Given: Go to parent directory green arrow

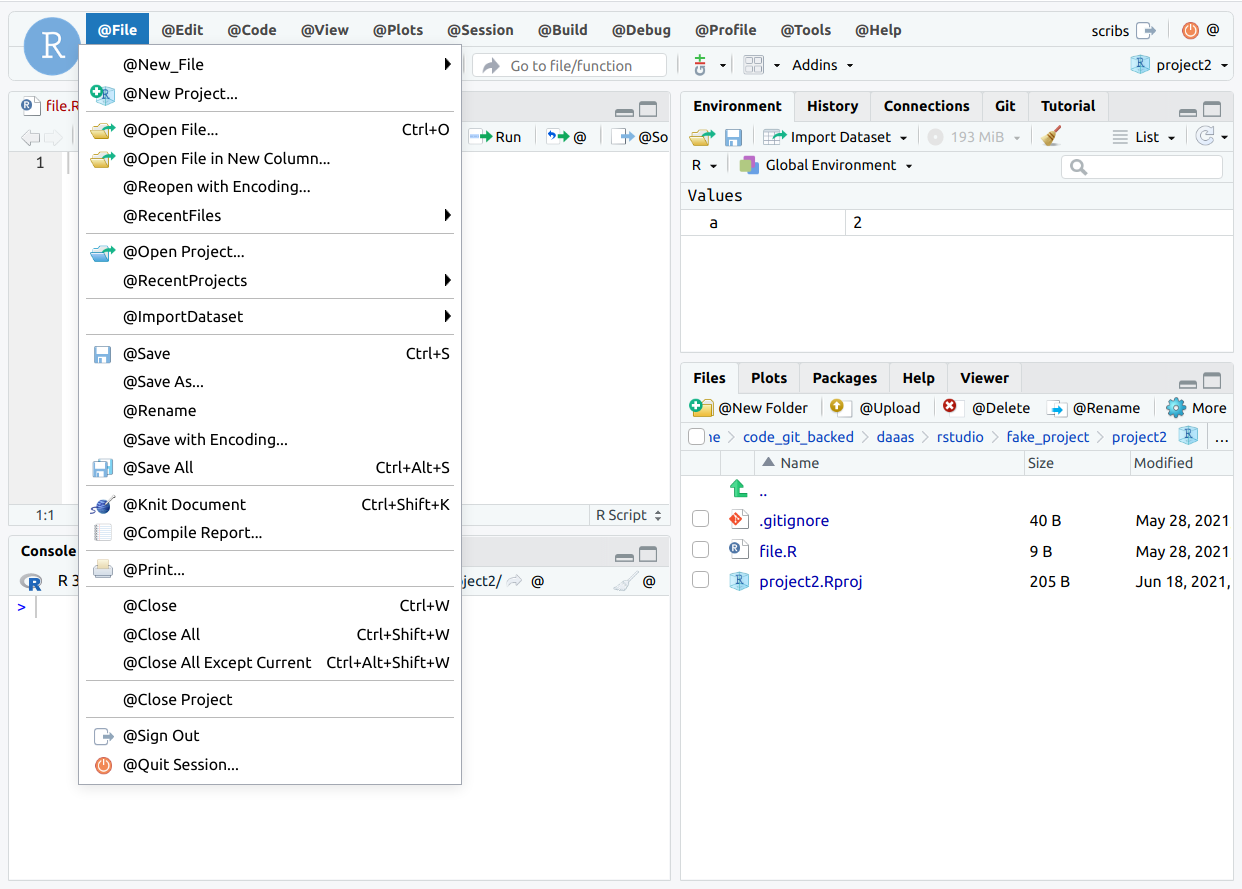Looking at the screenshot, I should tap(738, 489).
